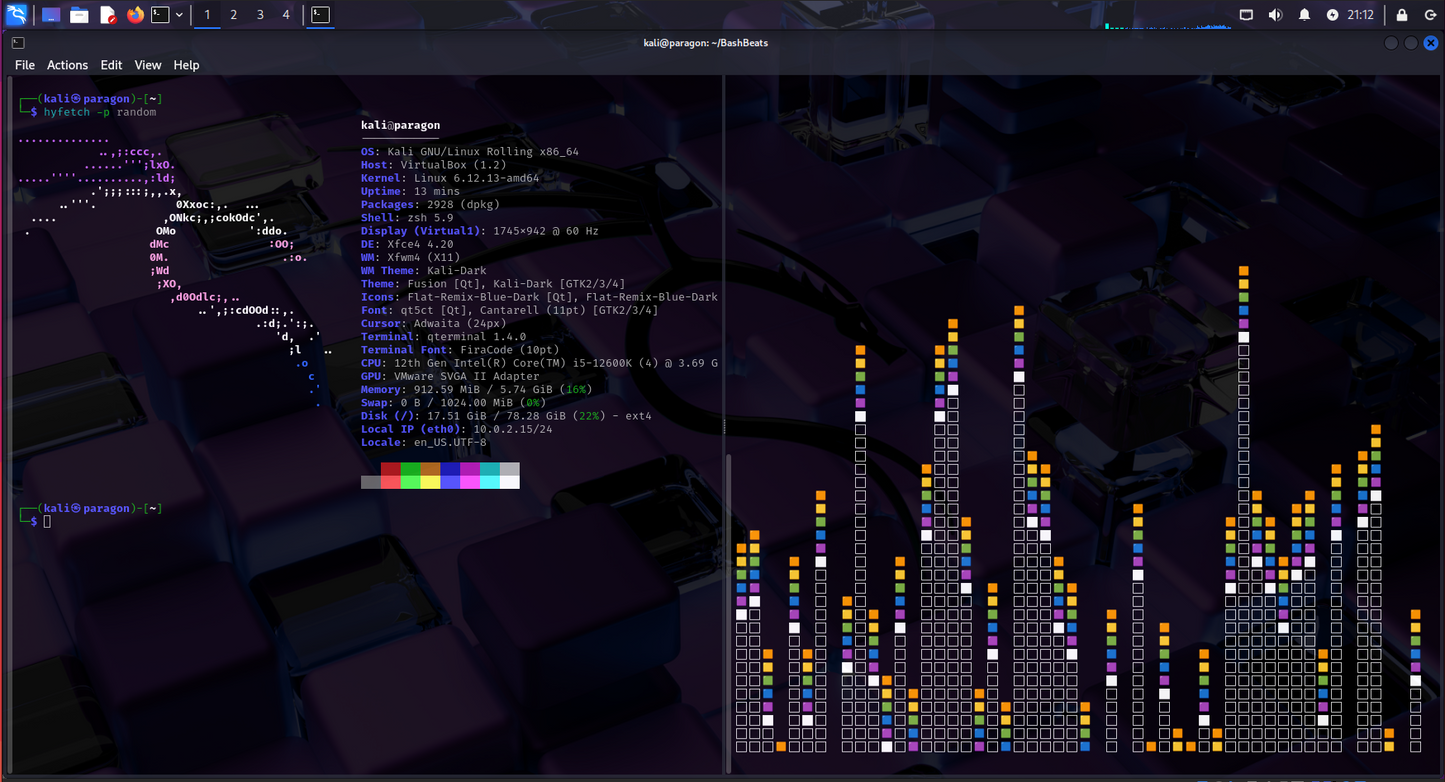Open the network connection tray icon
1445x782 pixels.
pyautogui.click(x=1246, y=15)
